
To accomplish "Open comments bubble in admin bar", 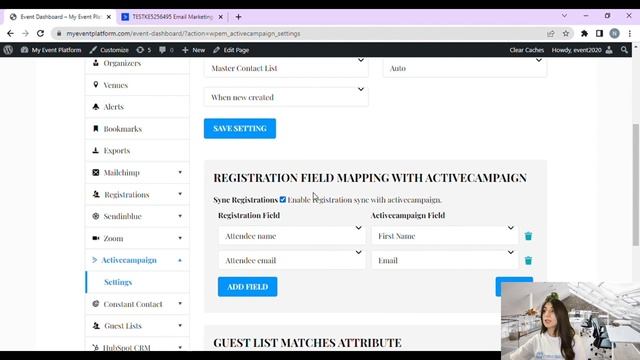I will [x=166, y=50].
